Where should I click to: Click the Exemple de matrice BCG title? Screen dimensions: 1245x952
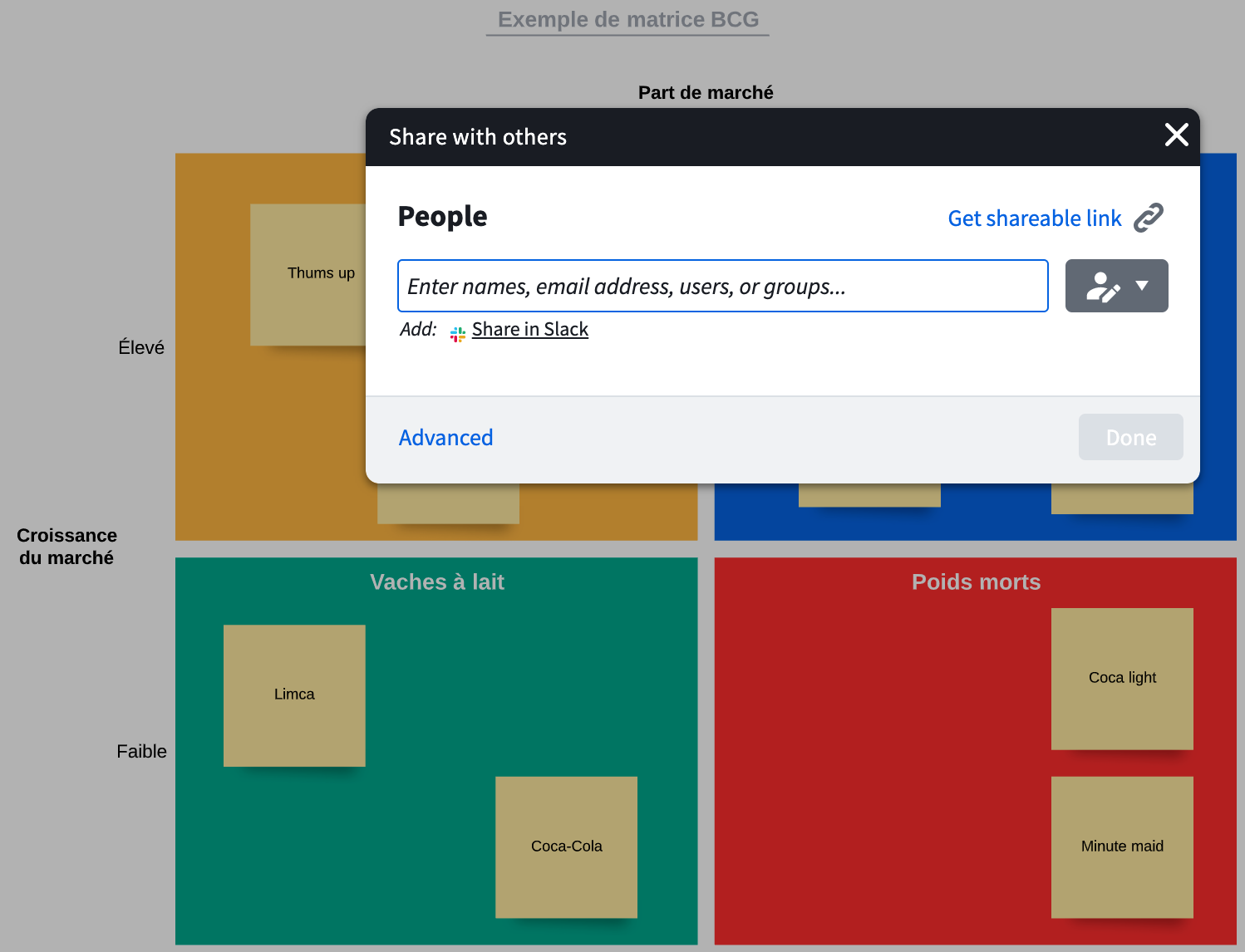click(627, 20)
